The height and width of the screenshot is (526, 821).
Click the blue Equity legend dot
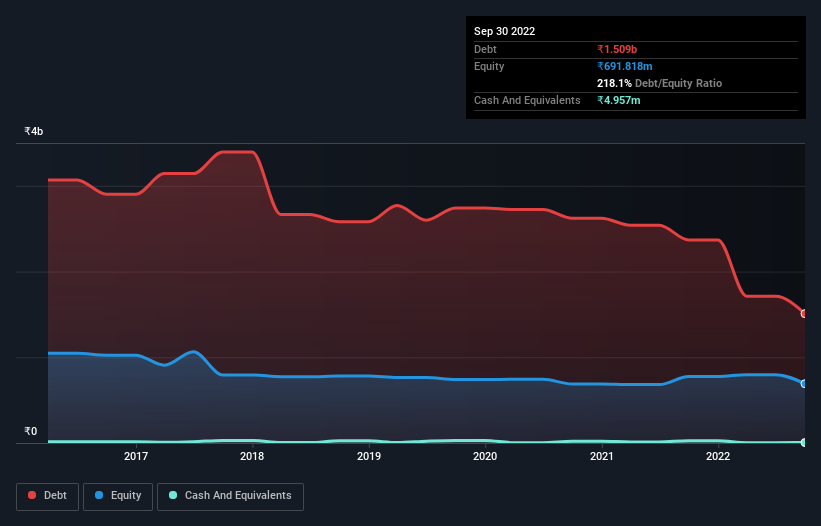click(99, 495)
